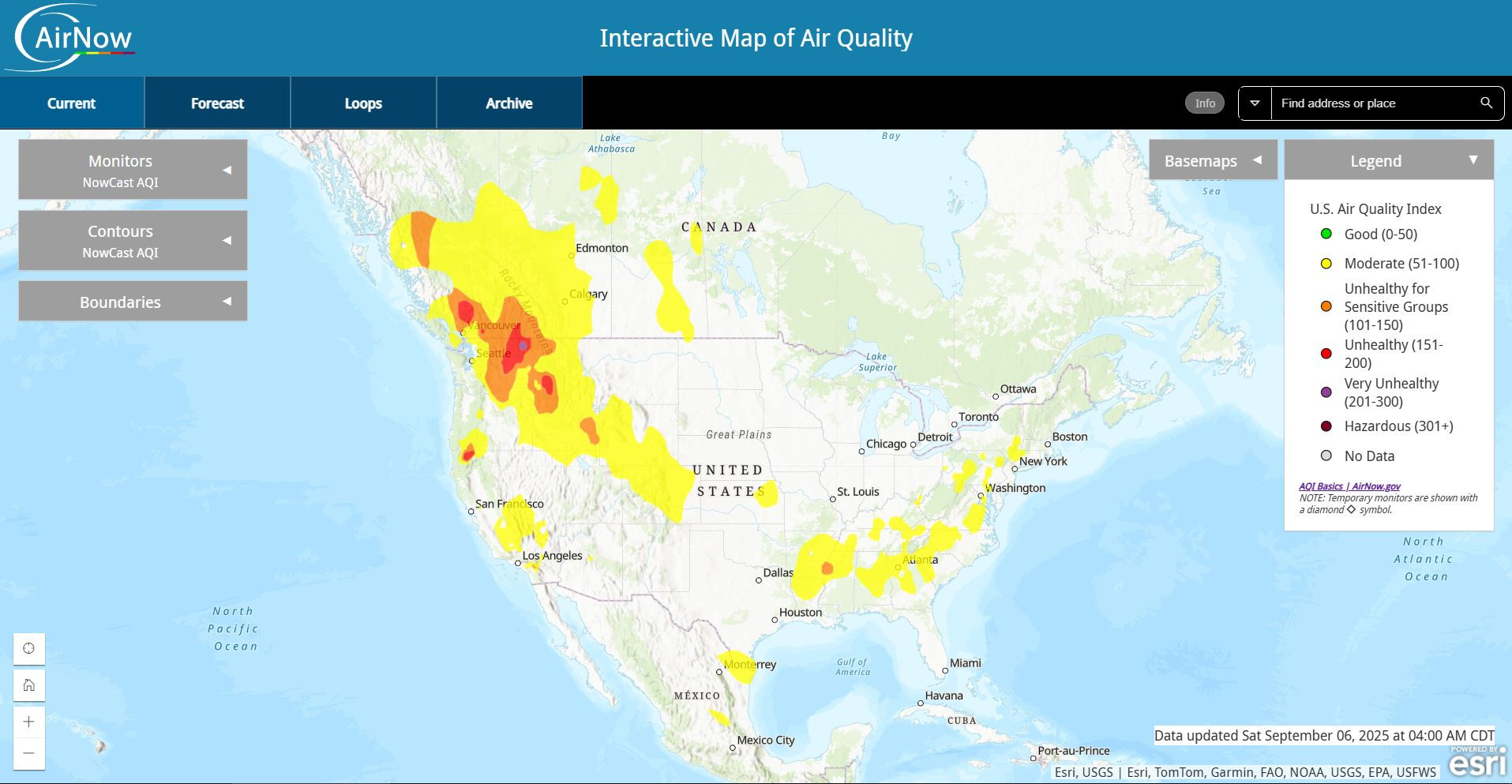This screenshot has width=1512, height=784.
Task: Click the Info button
Action: coord(1205,103)
